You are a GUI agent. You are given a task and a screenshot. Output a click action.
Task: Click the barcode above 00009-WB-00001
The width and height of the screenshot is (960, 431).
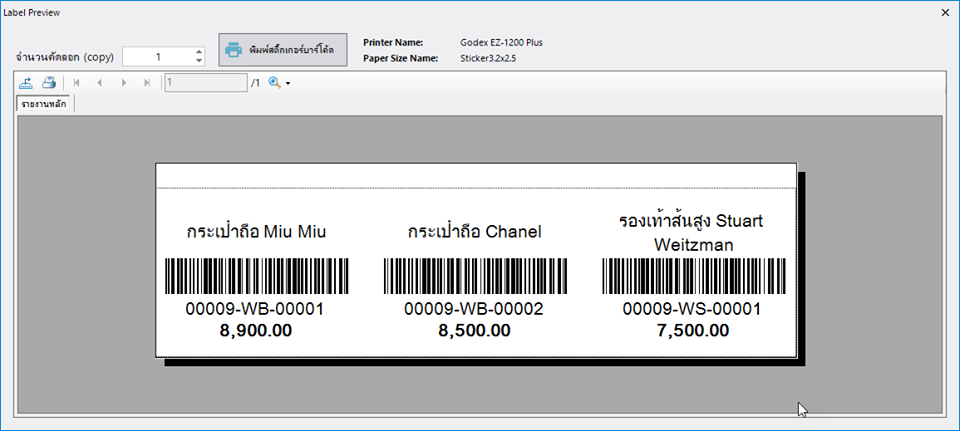tap(257, 276)
